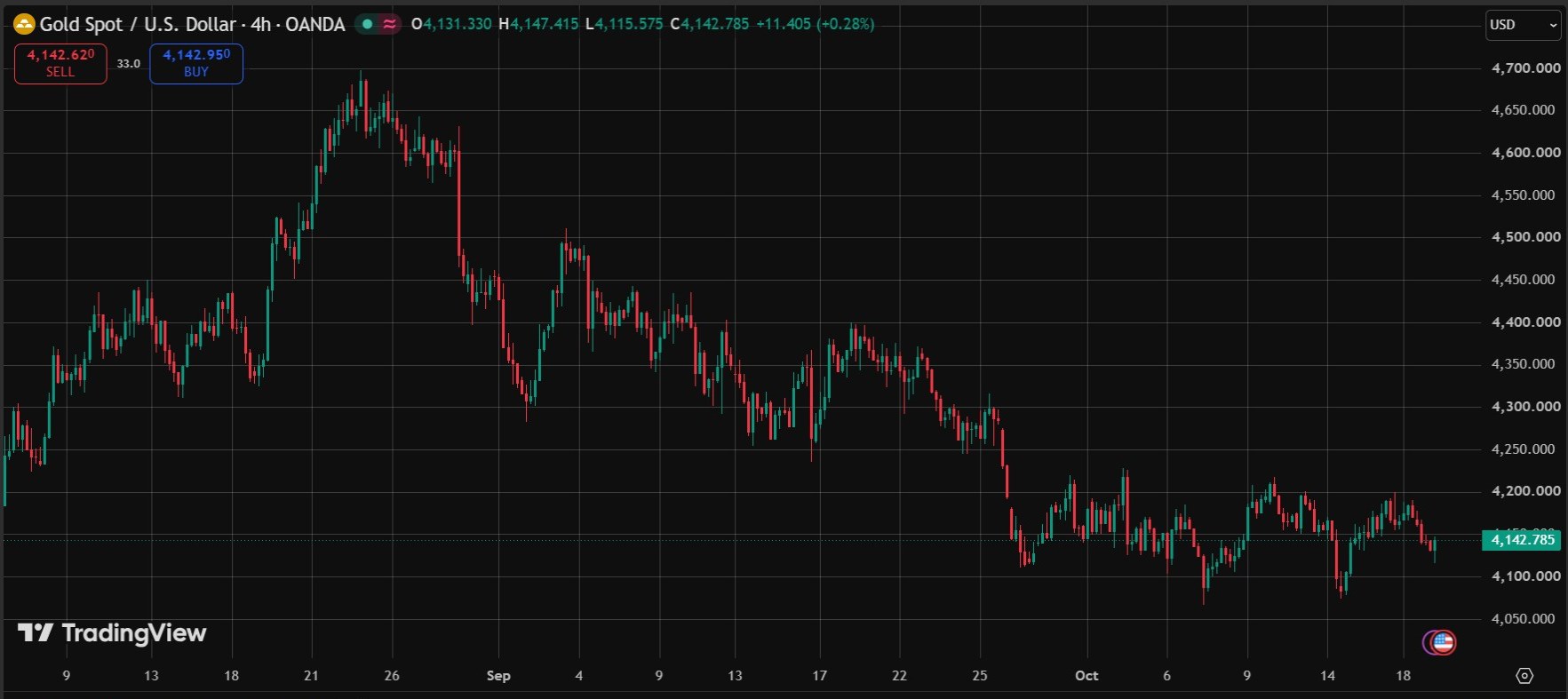Screen dimensions: 1568x699
Task: Open chart settings gear icon
Action: pos(1524,676)
